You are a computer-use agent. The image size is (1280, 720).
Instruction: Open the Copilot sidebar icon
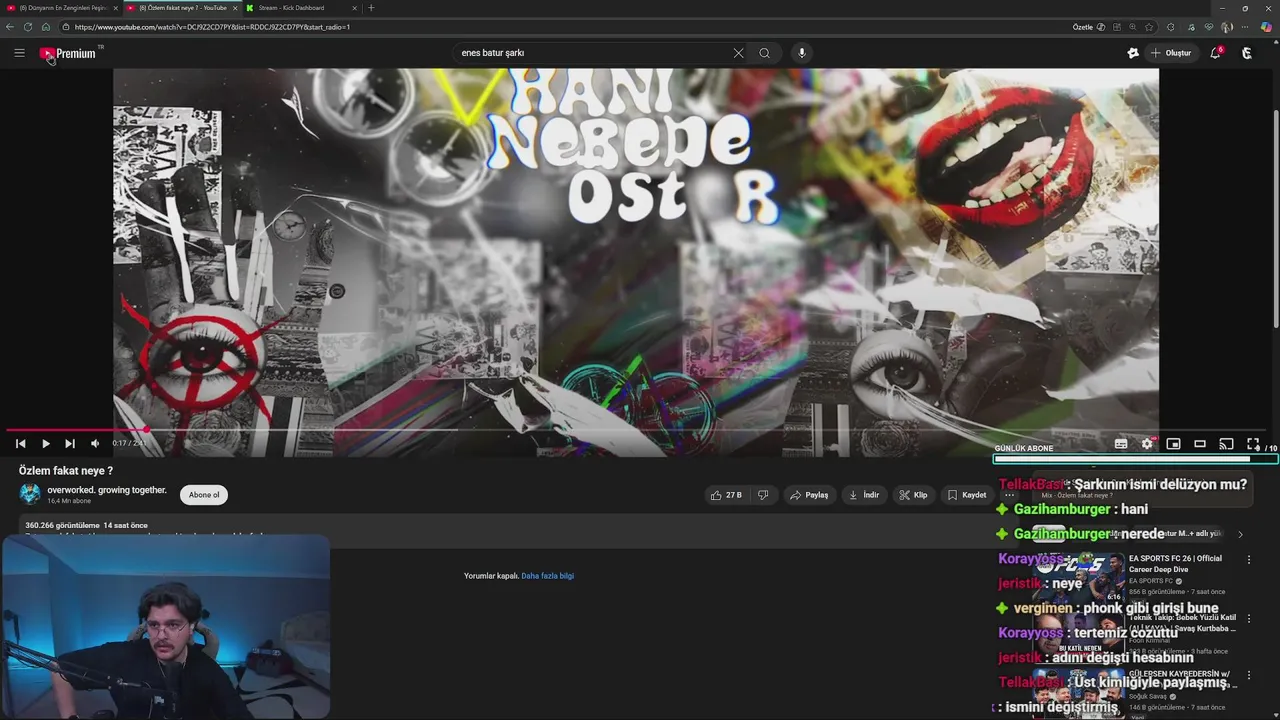(1267, 27)
